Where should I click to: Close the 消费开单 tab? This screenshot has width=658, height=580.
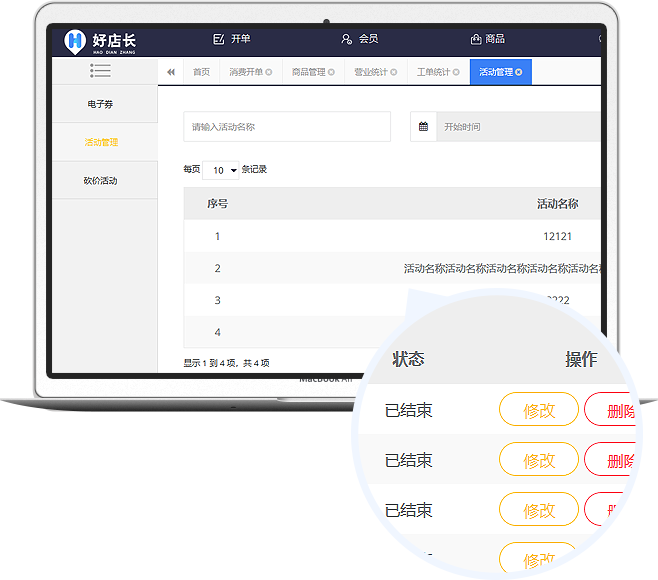click(x=268, y=72)
